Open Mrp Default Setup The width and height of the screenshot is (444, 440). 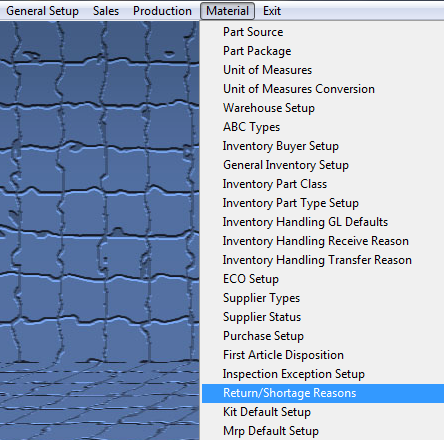pos(323,431)
